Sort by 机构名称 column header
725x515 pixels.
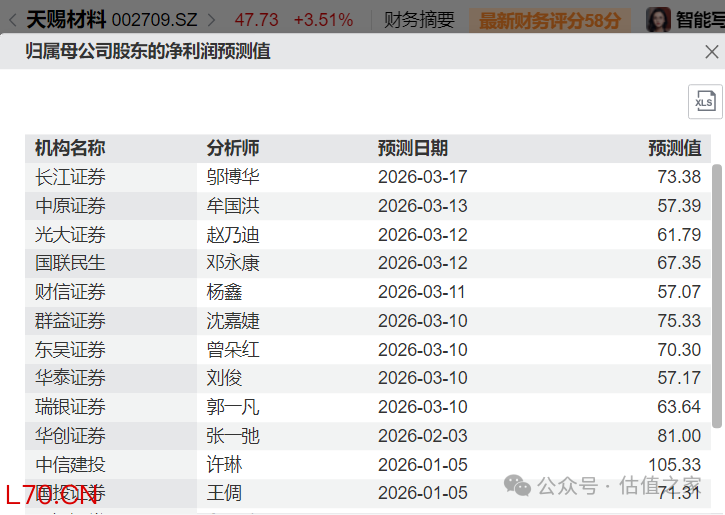point(70,148)
